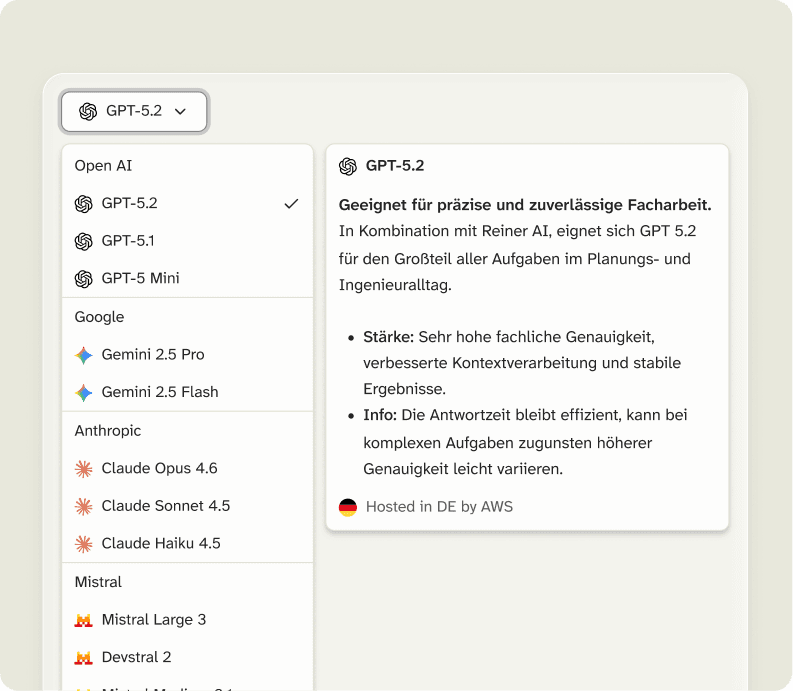Click the 'Hosted in DE by AWS' text

(439, 507)
